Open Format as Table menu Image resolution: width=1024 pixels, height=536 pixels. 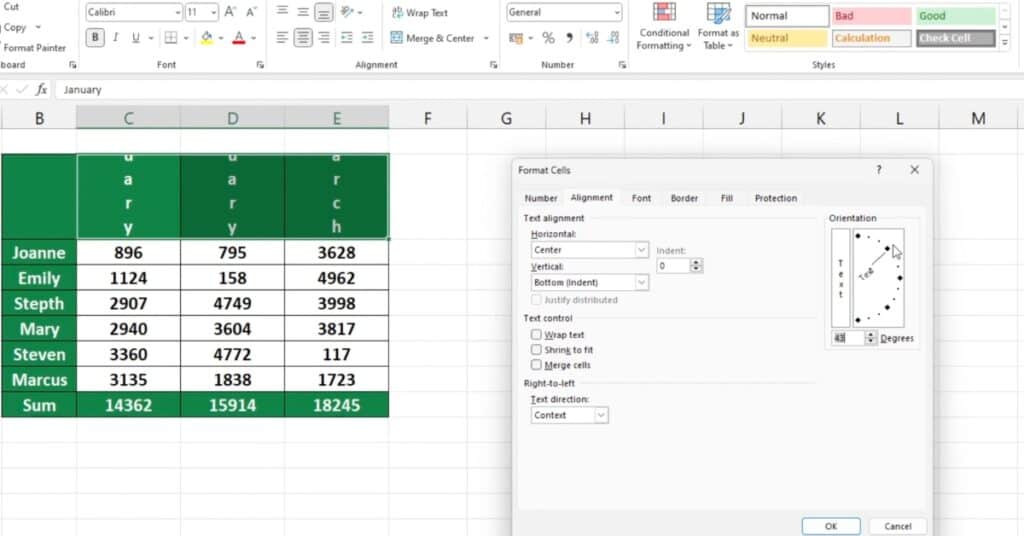pos(718,27)
